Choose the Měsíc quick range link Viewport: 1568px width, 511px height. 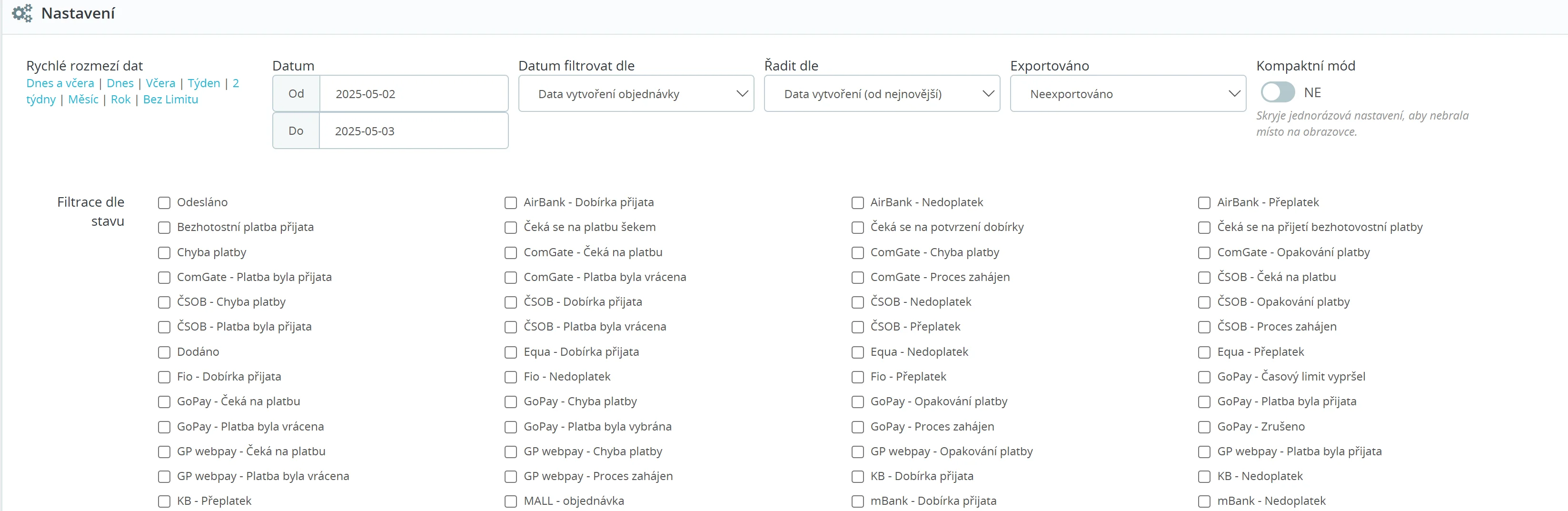(x=83, y=100)
